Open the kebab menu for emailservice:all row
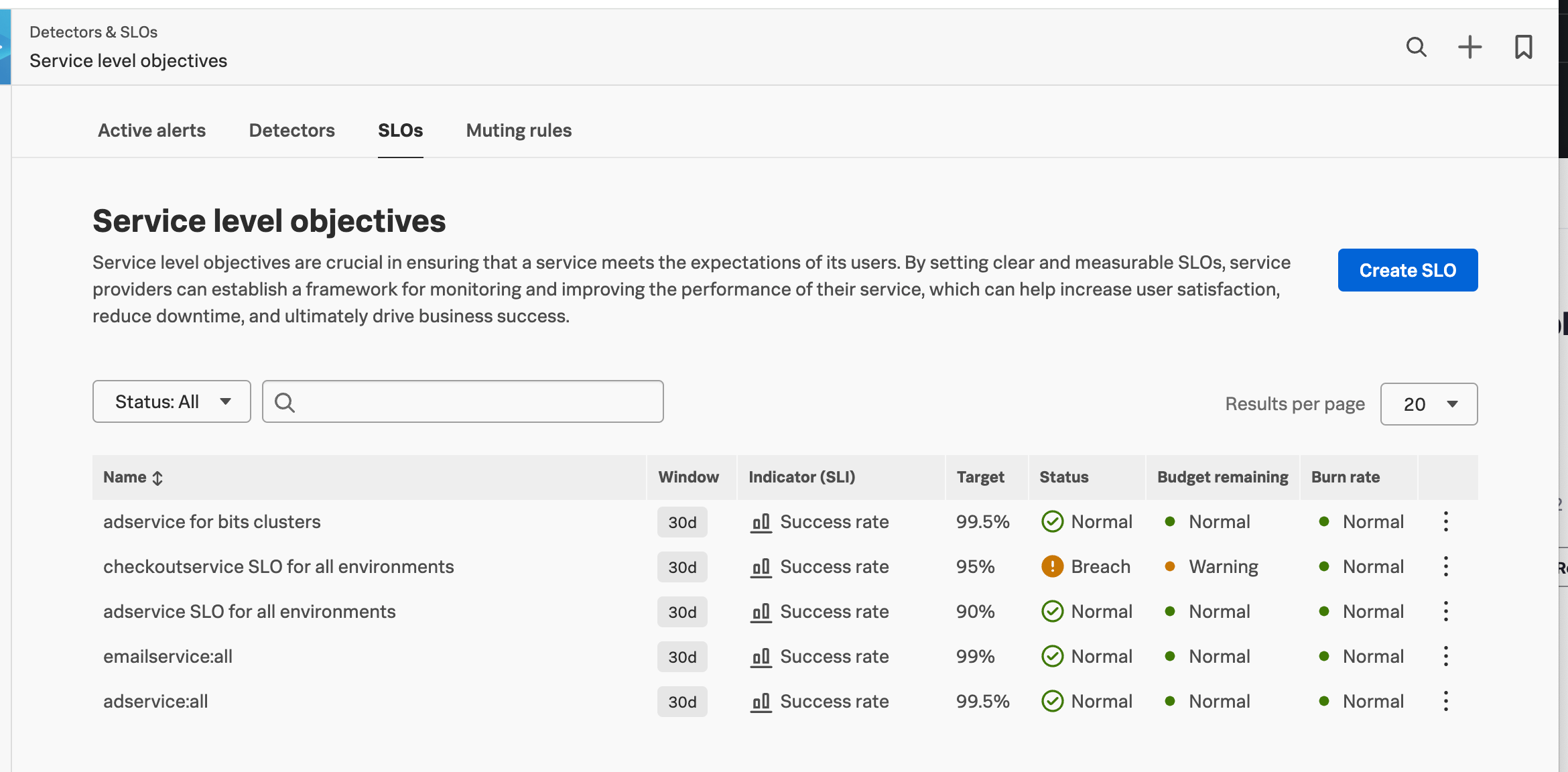 (x=1446, y=657)
